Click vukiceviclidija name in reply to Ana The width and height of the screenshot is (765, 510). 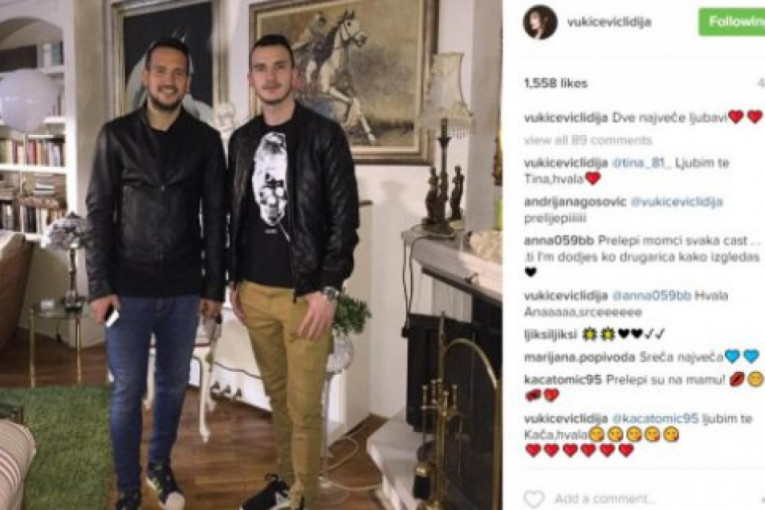(566, 296)
